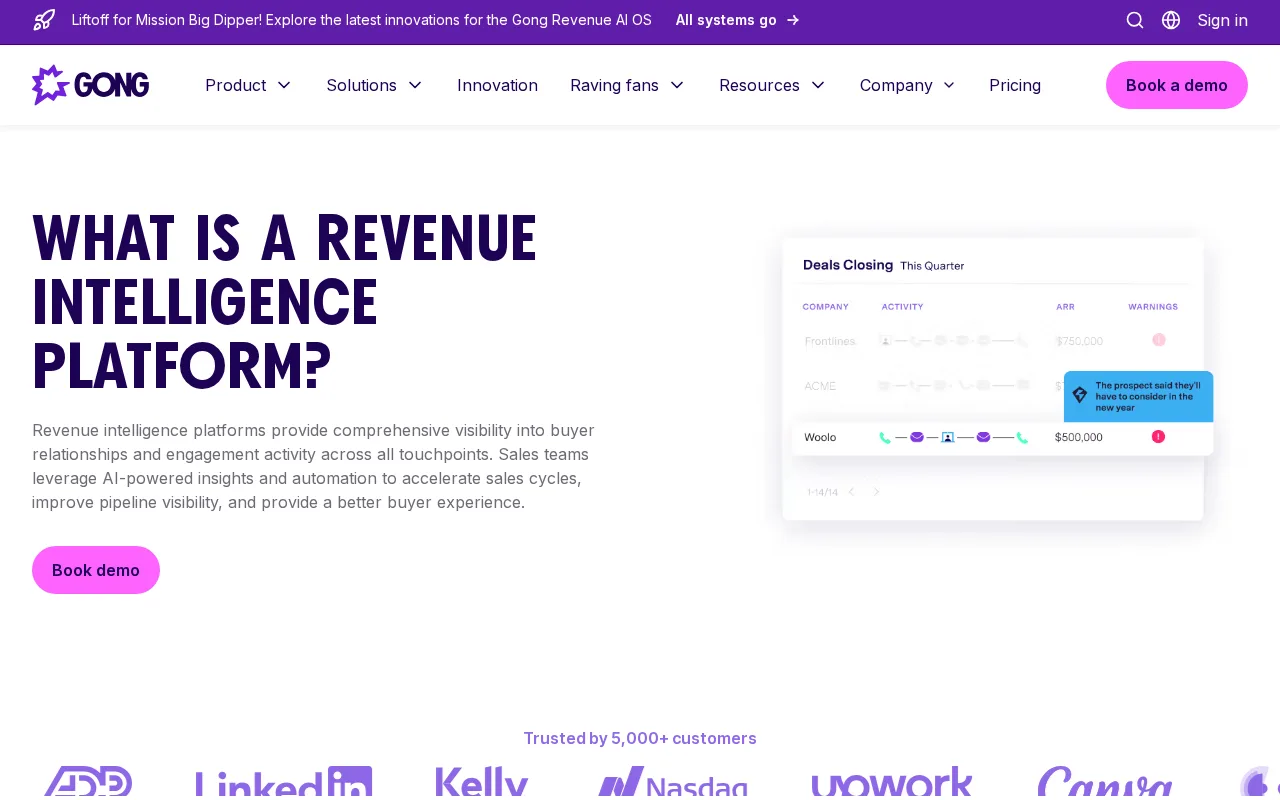Expand the Solutions menu
The width and height of the screenshot is (1280, 800).
click(x=374, y=85)
